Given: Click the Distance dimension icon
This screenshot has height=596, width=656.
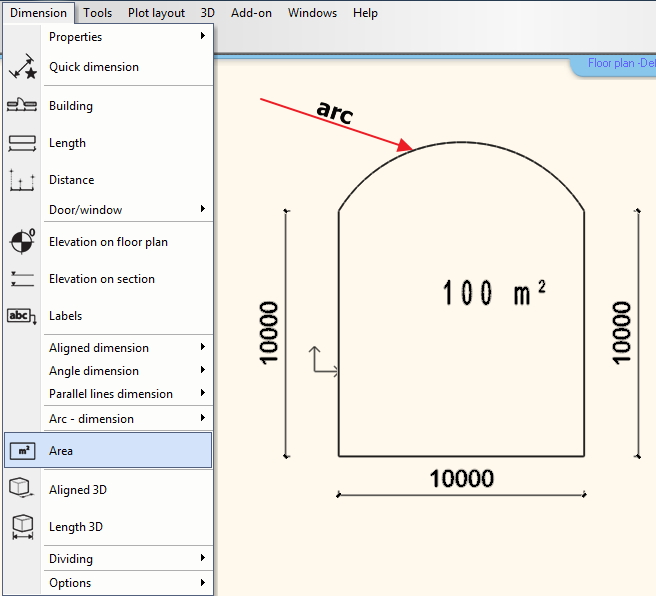Looking at the screenshot, I should pos(22,180).
